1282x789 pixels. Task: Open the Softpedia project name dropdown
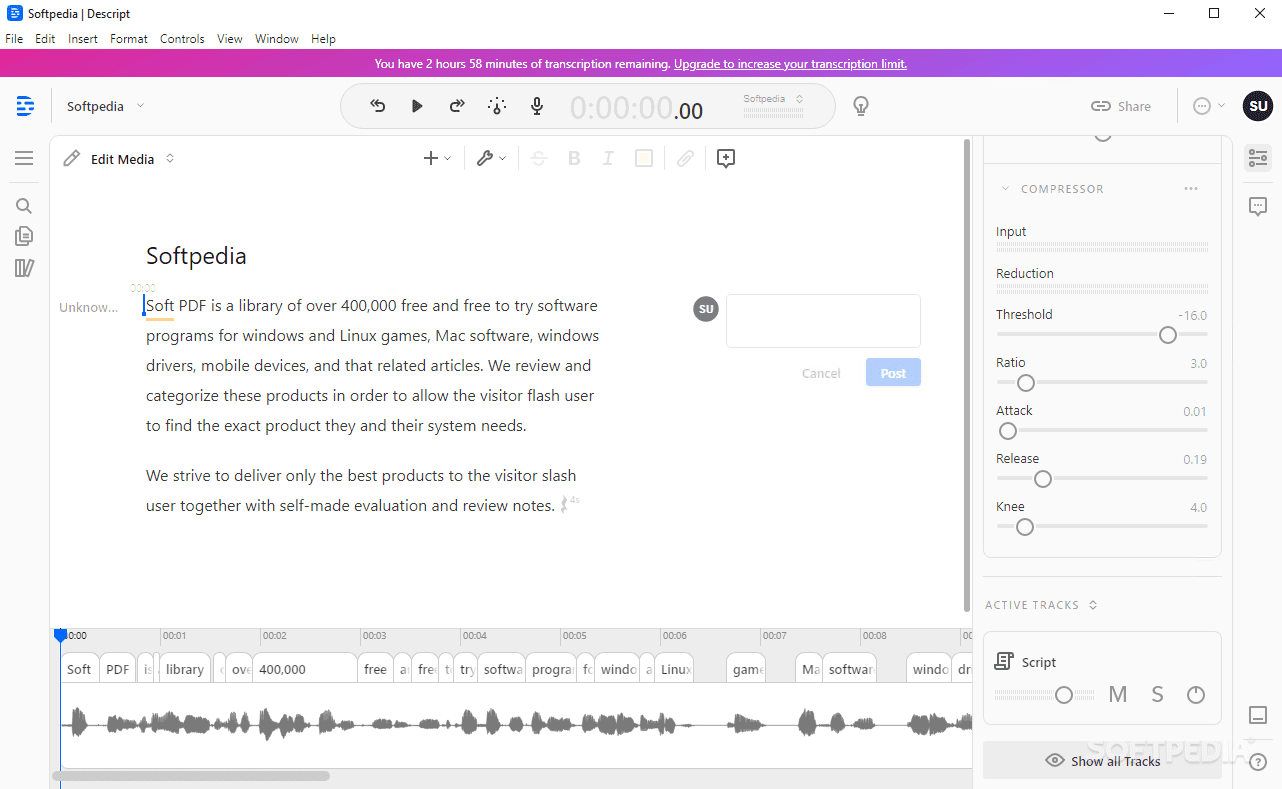(106, 106)
